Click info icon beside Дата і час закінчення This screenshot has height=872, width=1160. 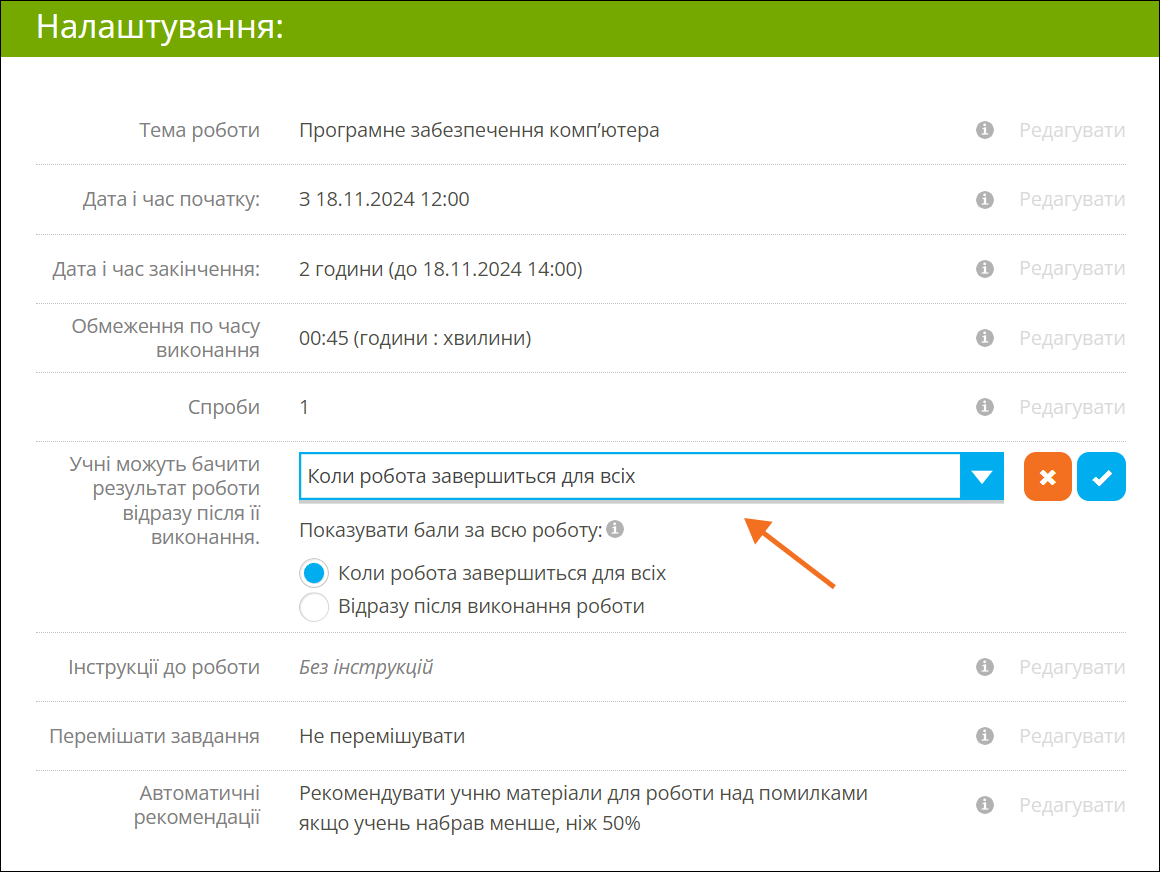pyautogui.click(x=985, y=269)
